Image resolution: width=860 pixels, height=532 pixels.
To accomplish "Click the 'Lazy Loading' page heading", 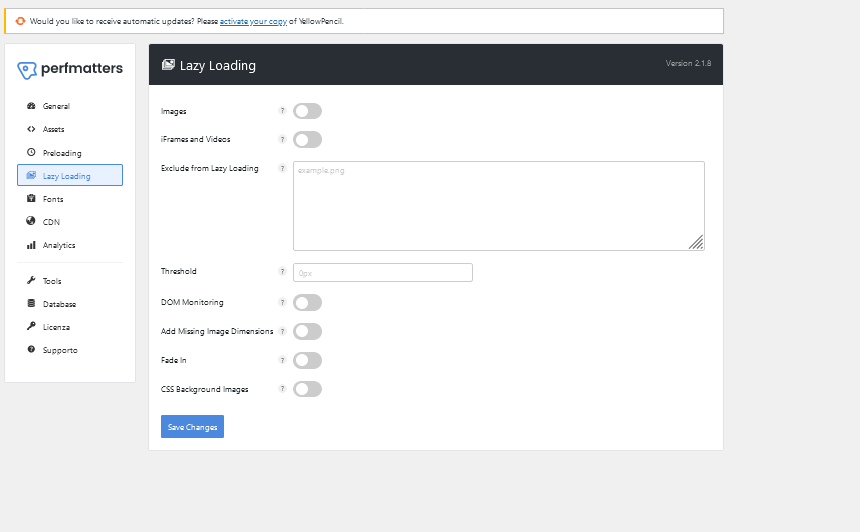I will pyautogui.click(x=218, y=65).
